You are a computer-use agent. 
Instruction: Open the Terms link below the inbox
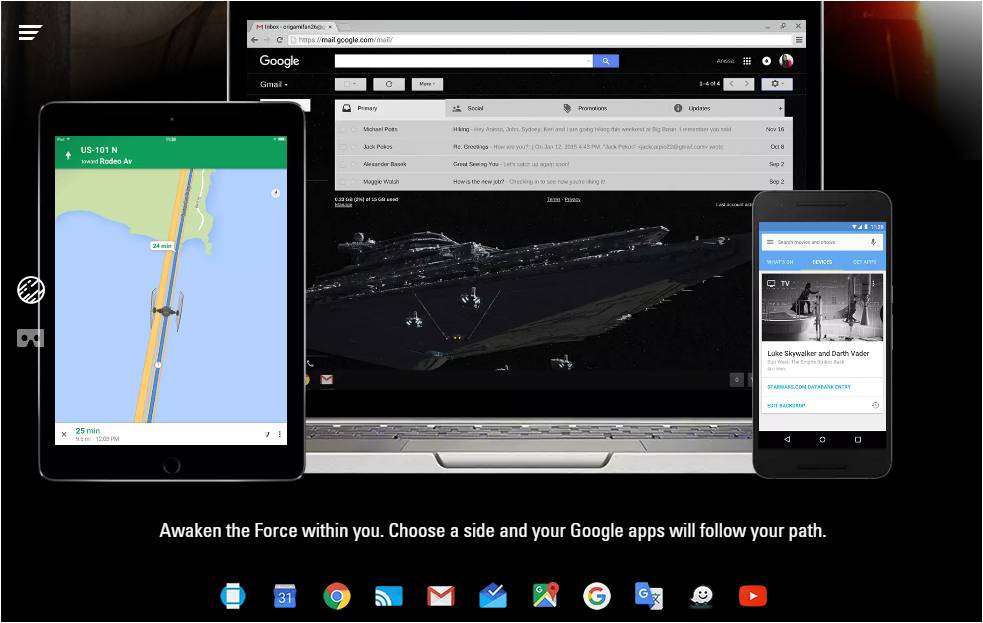pos(554,199)
